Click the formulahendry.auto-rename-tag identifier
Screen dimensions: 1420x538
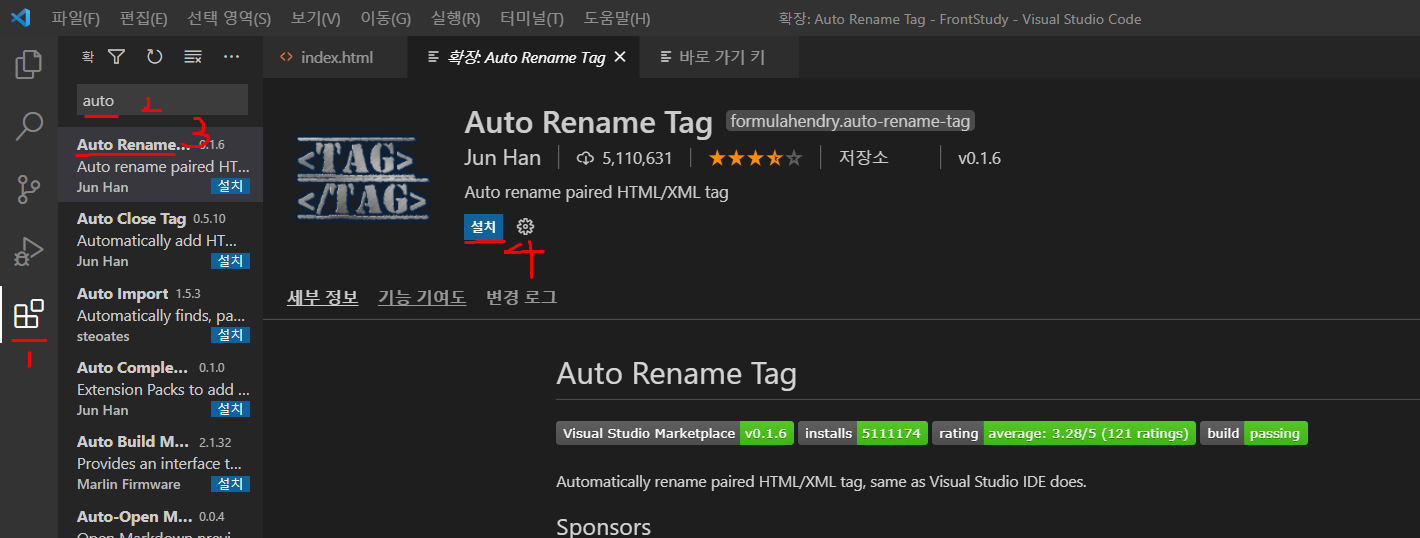click(850, 121)
